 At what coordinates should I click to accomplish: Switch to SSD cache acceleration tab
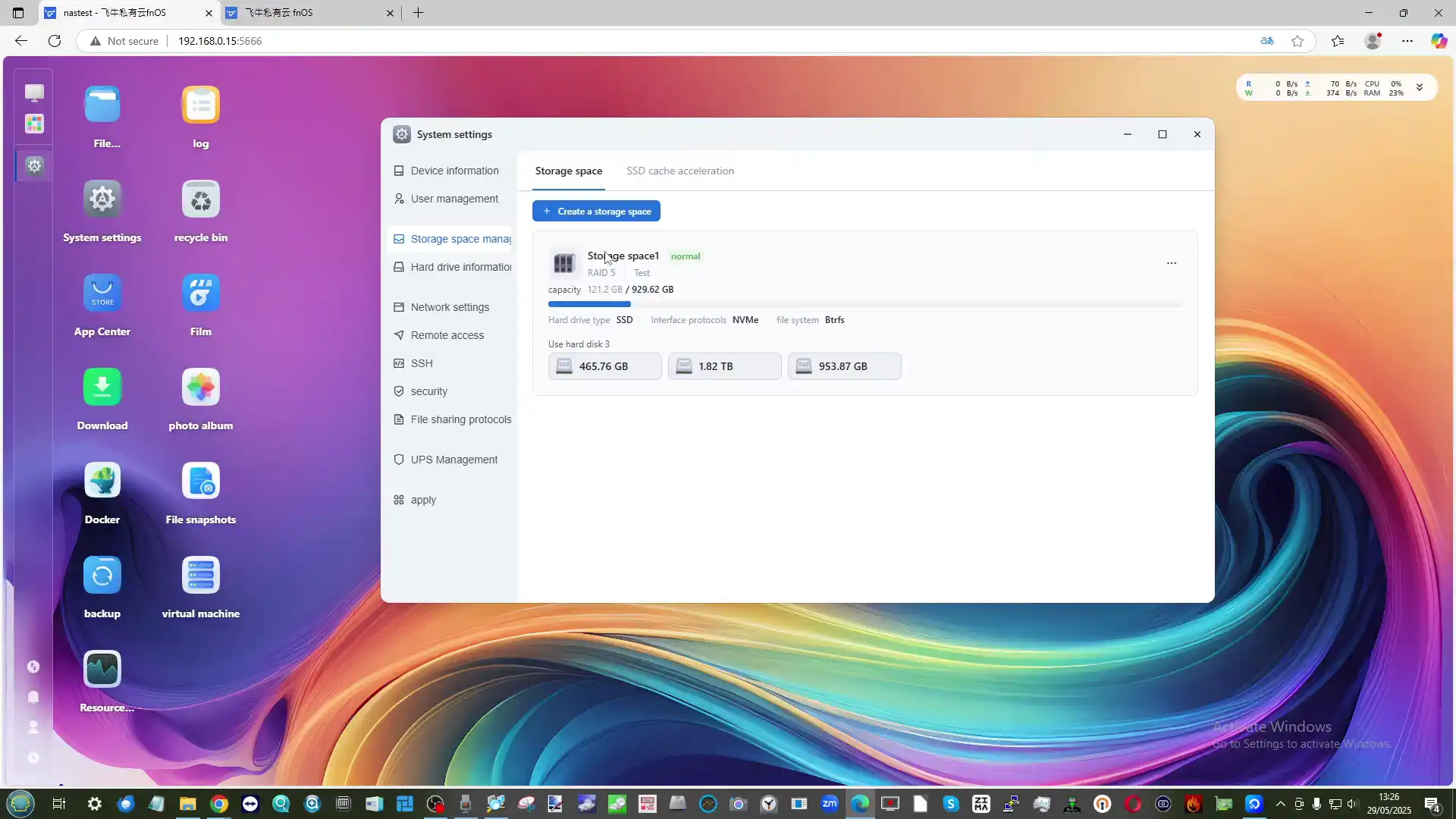[680, 171]
